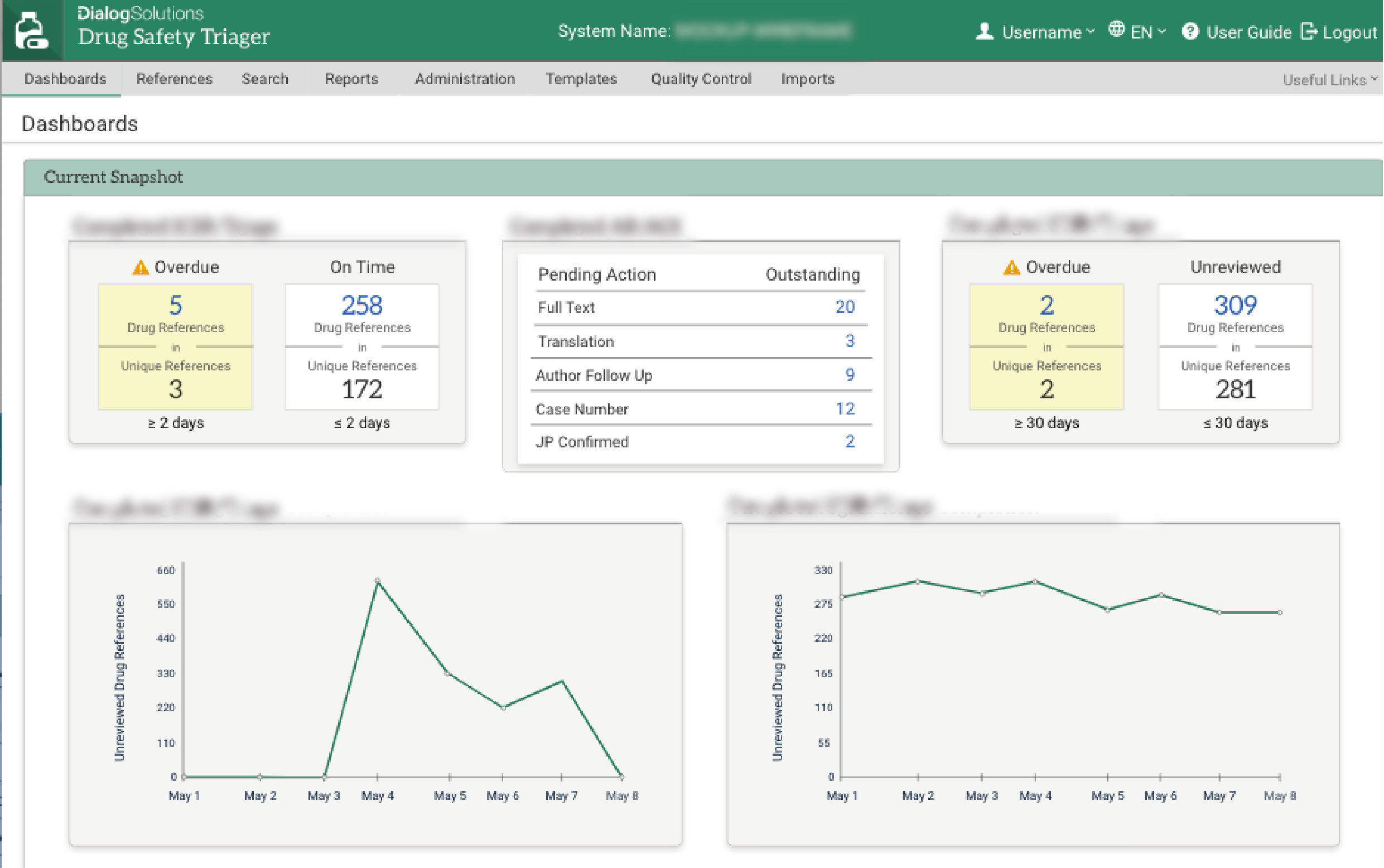Go to the Administration tab
Viewport: 1384px width, 868px height.
pyautogui.click(x=465, y=79)
